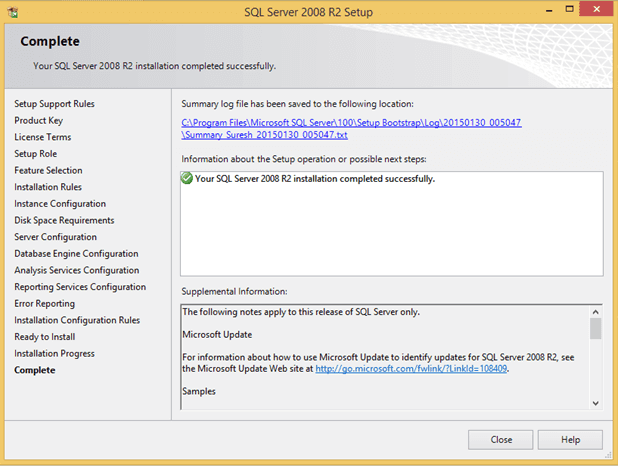Select the Instance Configuration step

(x=60, y=204)
